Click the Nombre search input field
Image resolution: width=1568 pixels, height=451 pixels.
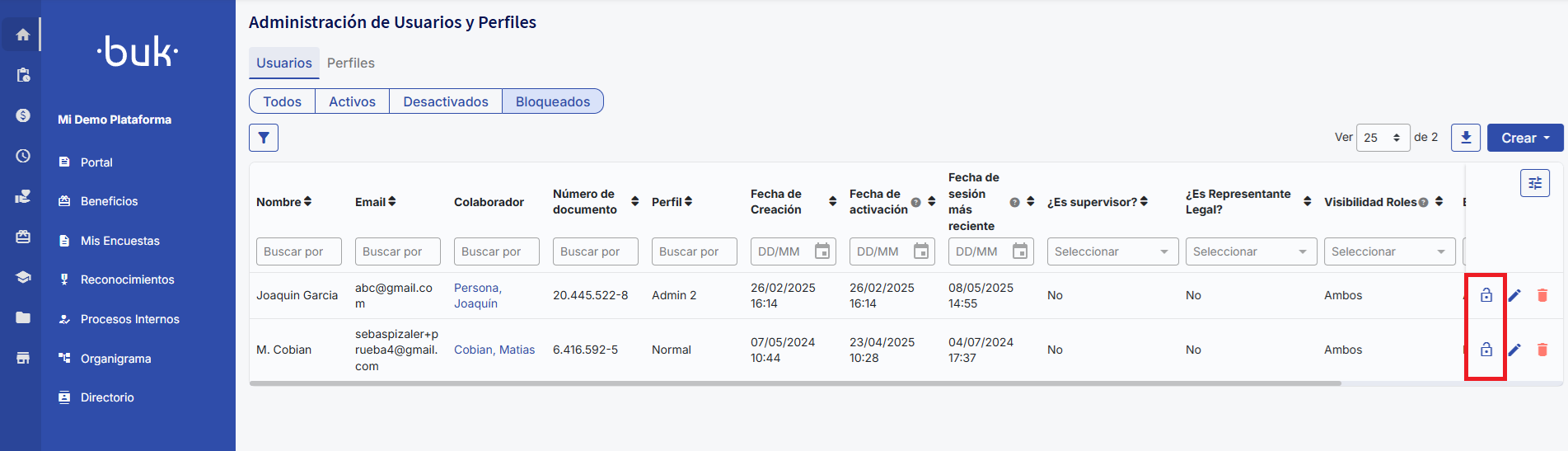pos(298,251)
